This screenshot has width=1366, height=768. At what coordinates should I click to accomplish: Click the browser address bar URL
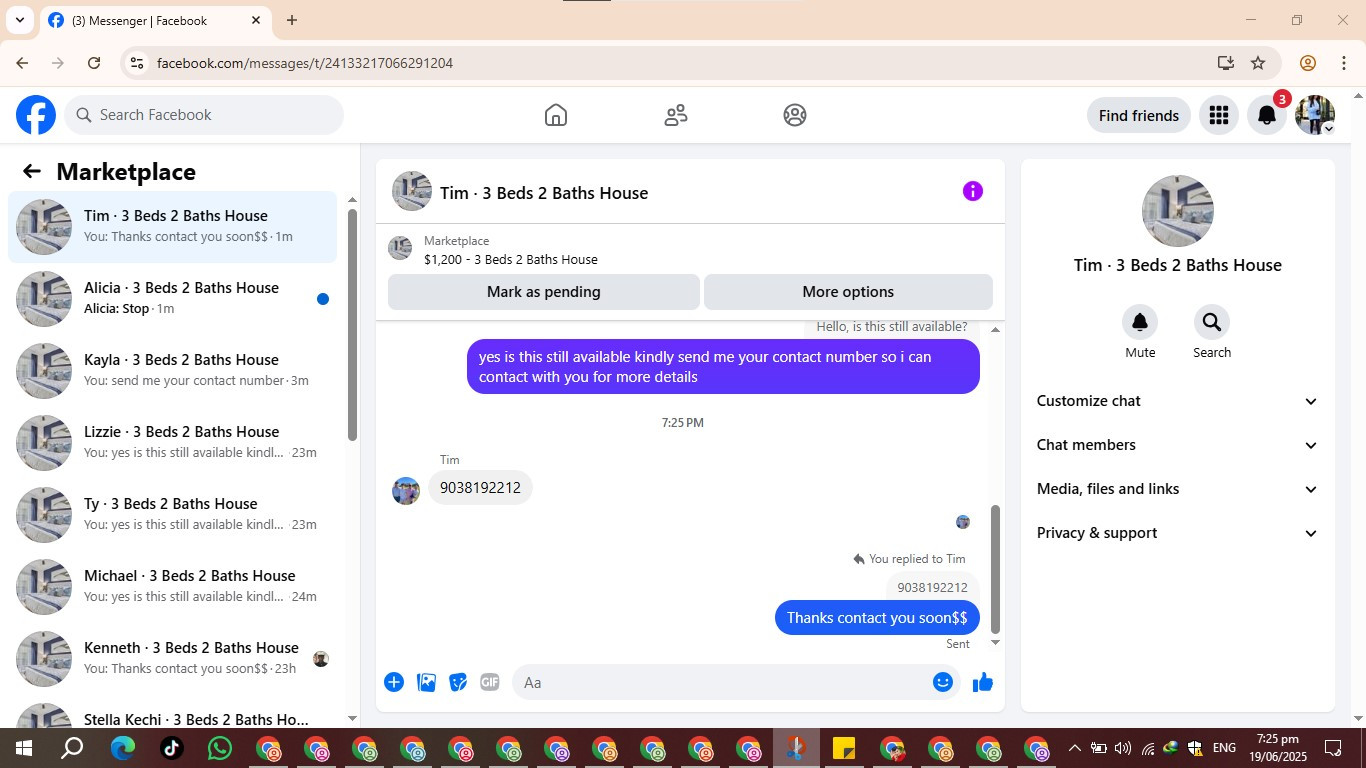305,63
